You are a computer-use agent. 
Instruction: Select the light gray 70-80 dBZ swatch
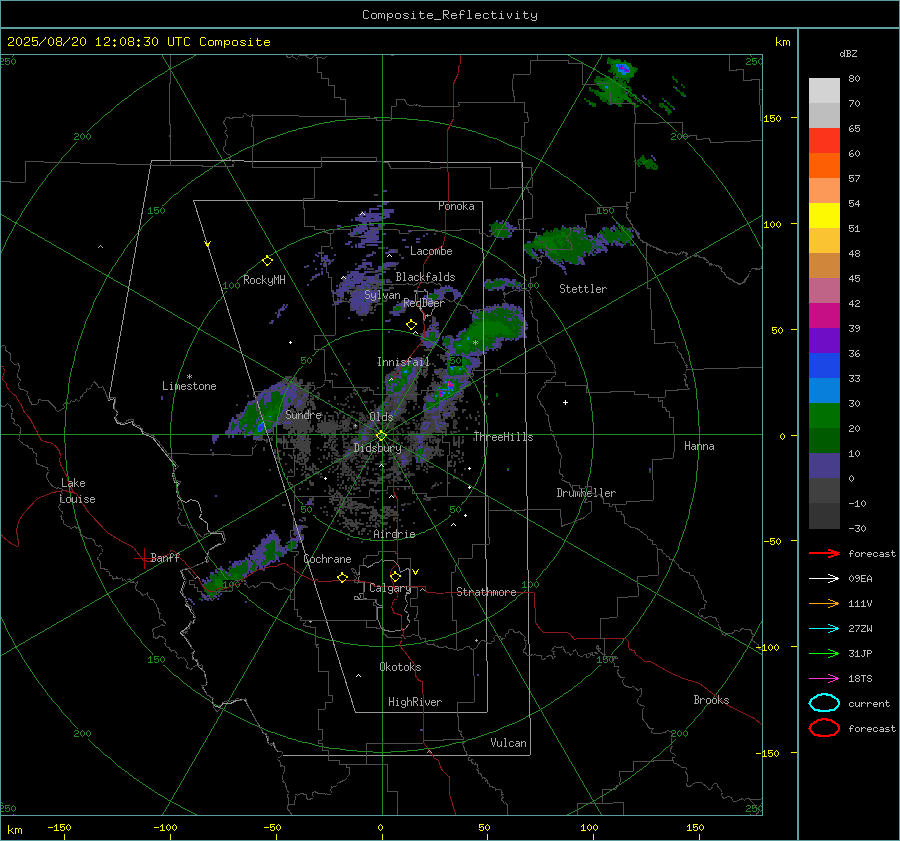[824, 91]
